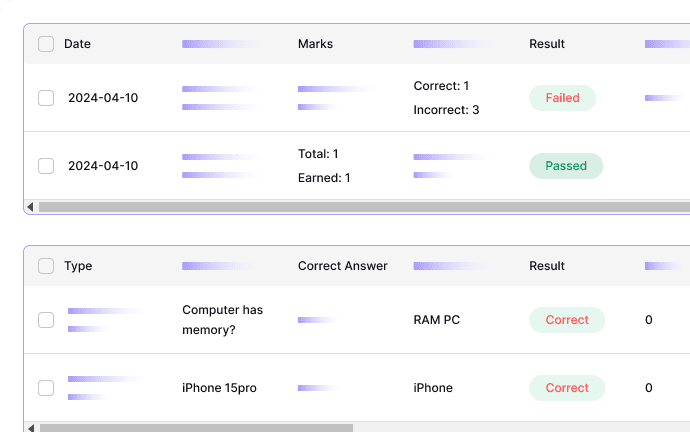Toggle select-all checkbox next to Type header
Image resolution: width=690 pixels, height=432 pixels.
point(46,266)
